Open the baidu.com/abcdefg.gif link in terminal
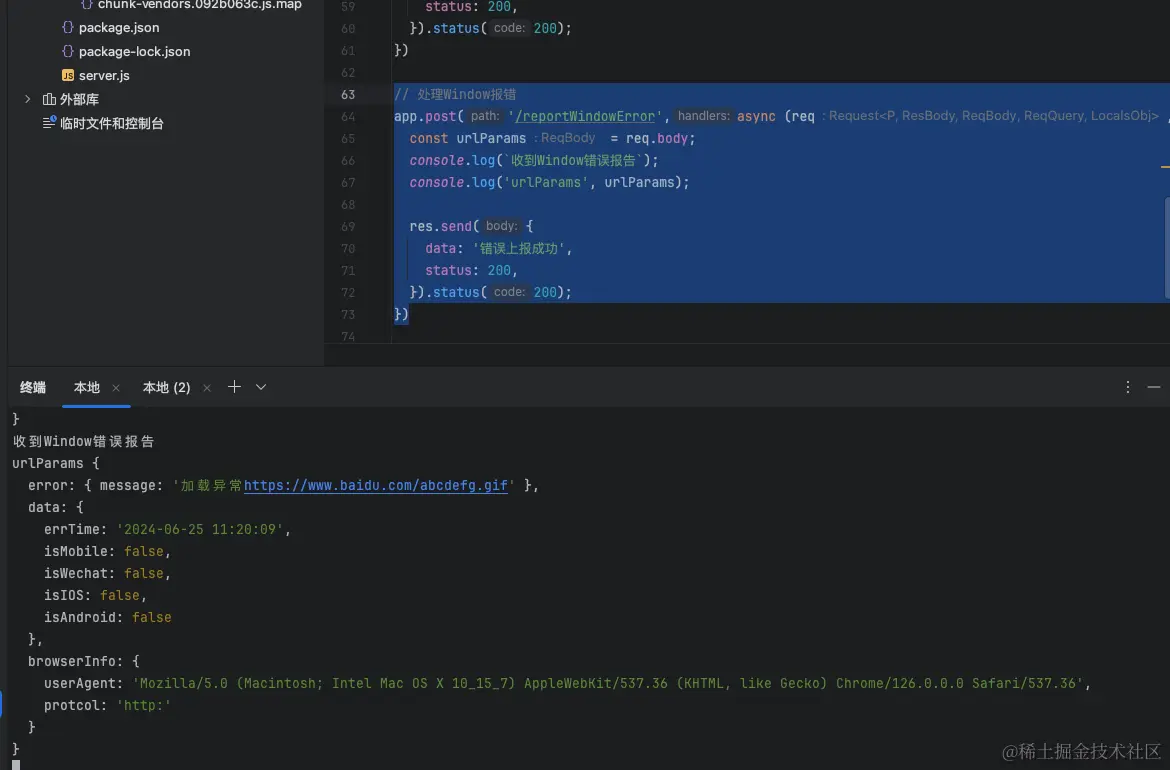 (x=375, y=486)
